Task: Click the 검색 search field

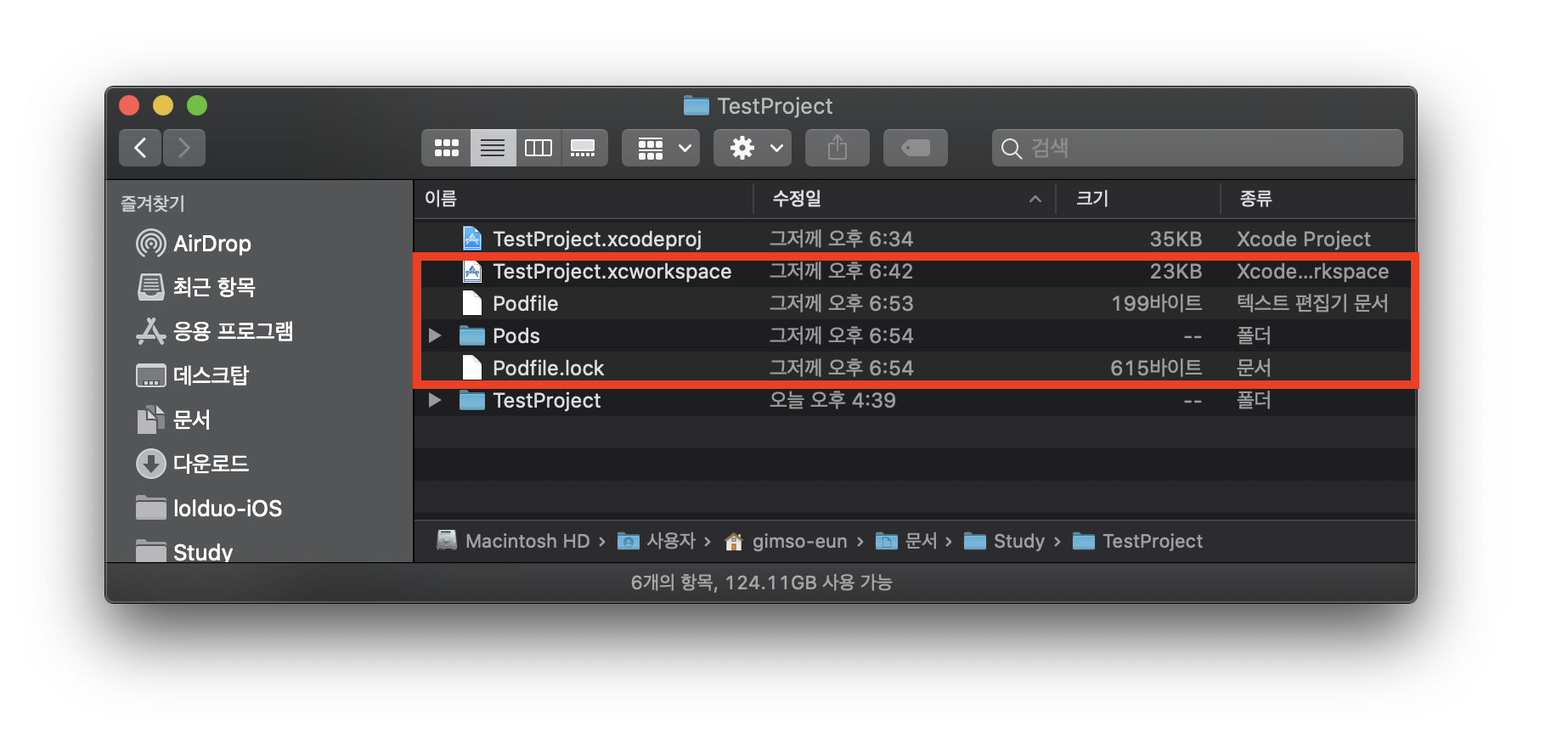Action: pos(1198,148)
